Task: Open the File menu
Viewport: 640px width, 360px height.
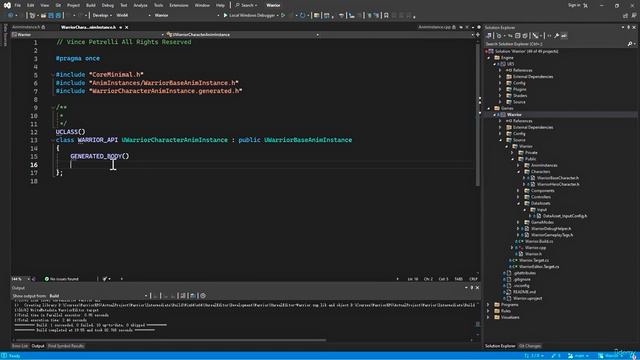Action: [18, 5]
